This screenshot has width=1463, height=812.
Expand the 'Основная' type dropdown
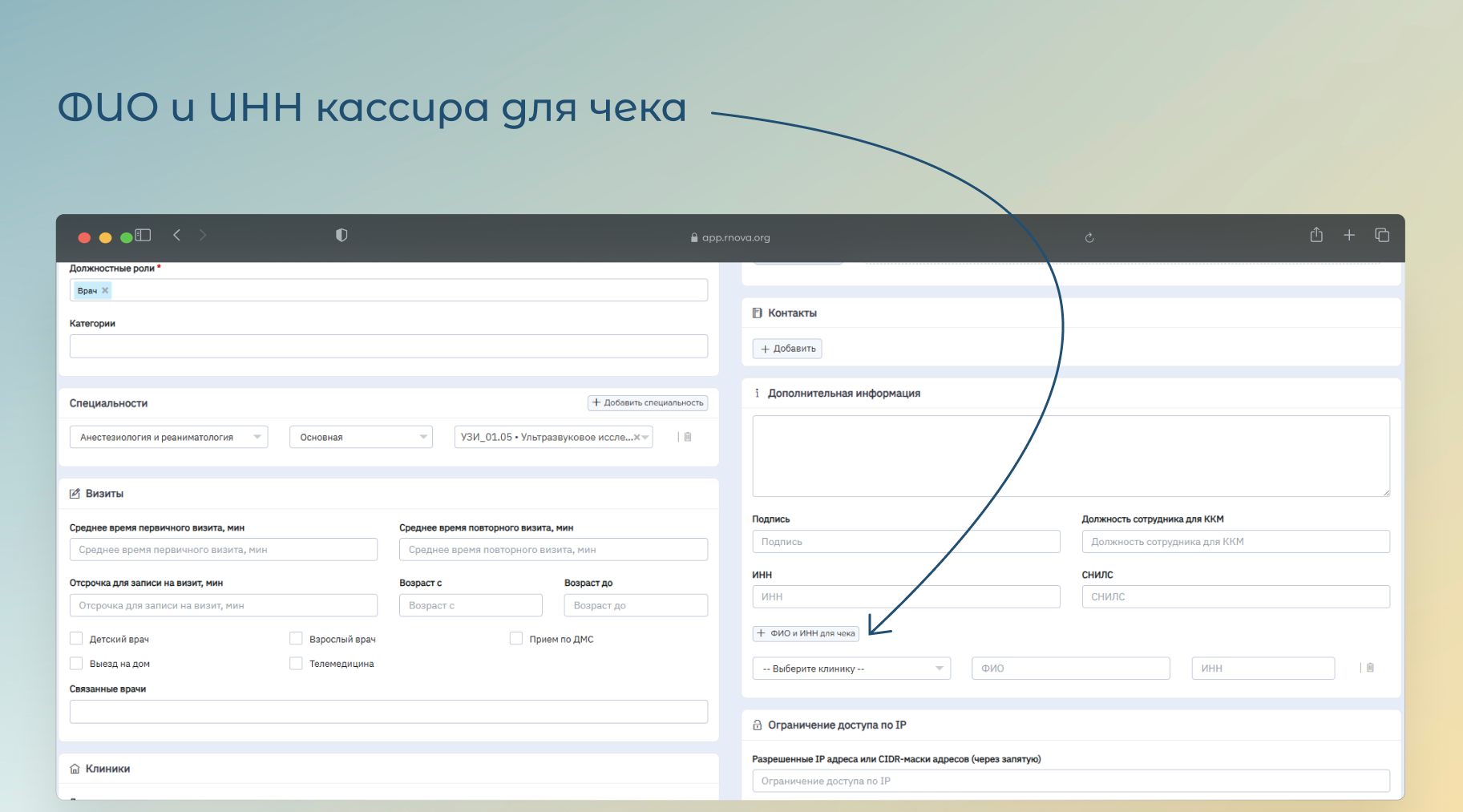pos(361,437)
